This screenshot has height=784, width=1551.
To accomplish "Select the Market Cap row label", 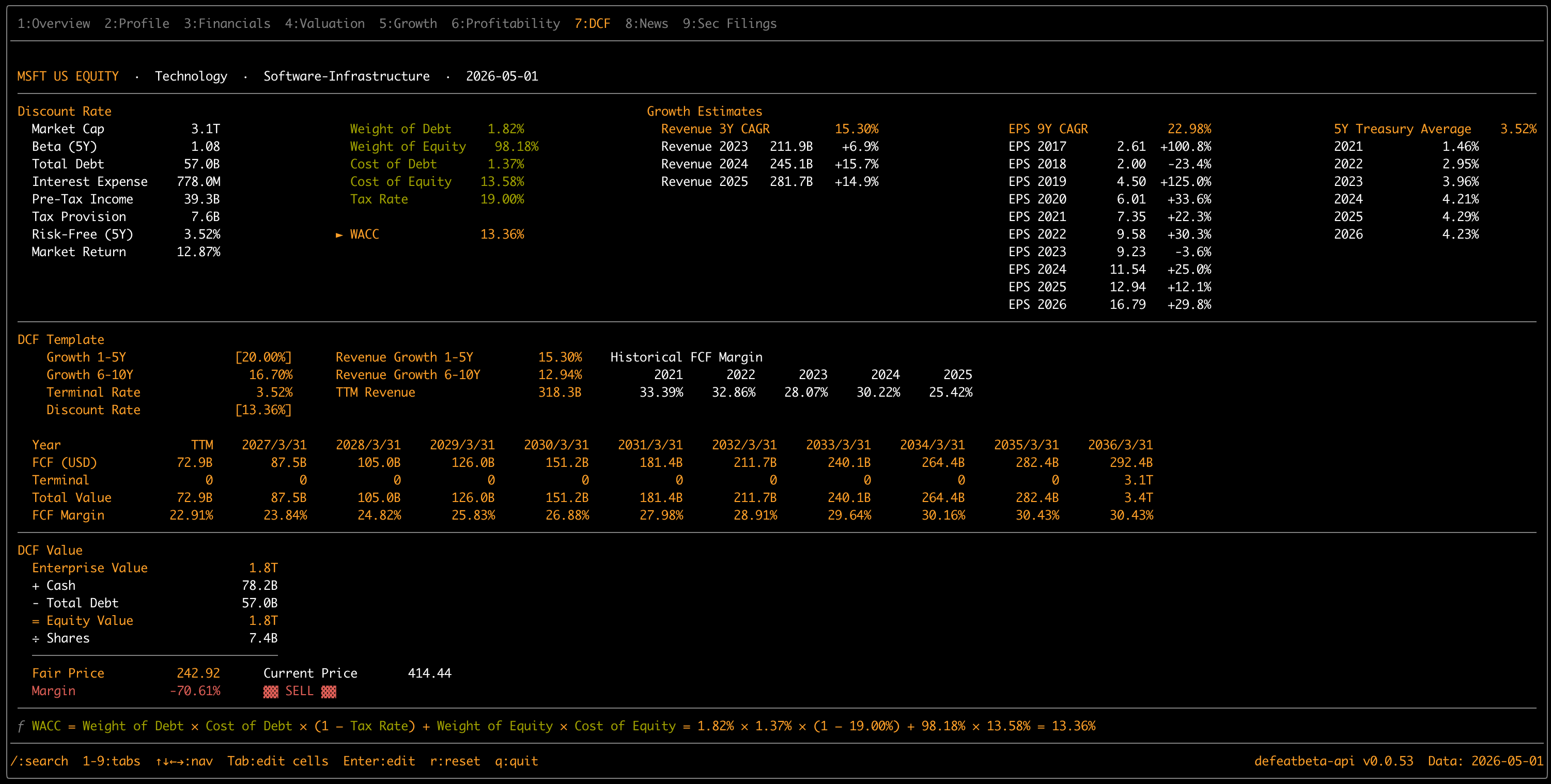I will point(68,129).
